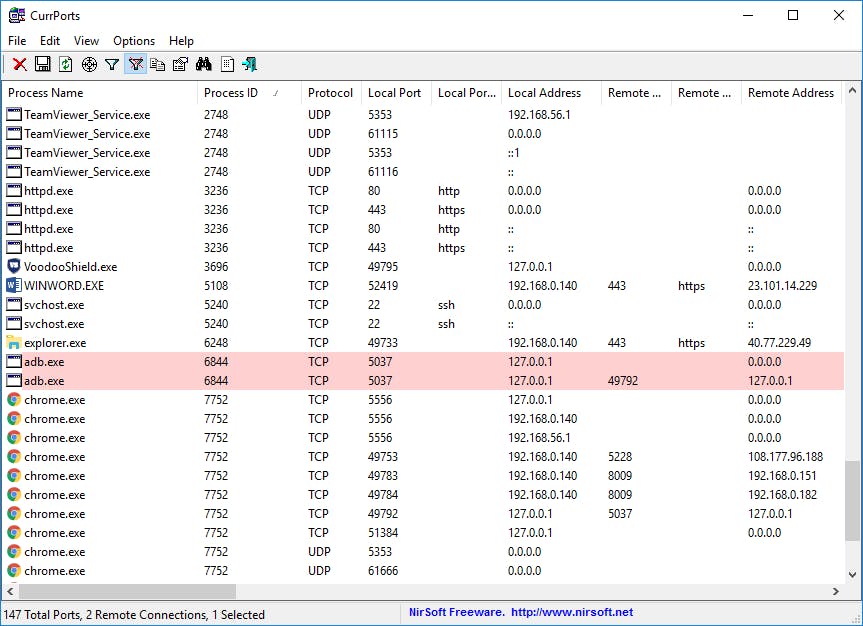Open the http://www.nirsoft.net link
The height and width of the screenshot is (626, 863).
point(572,612)
